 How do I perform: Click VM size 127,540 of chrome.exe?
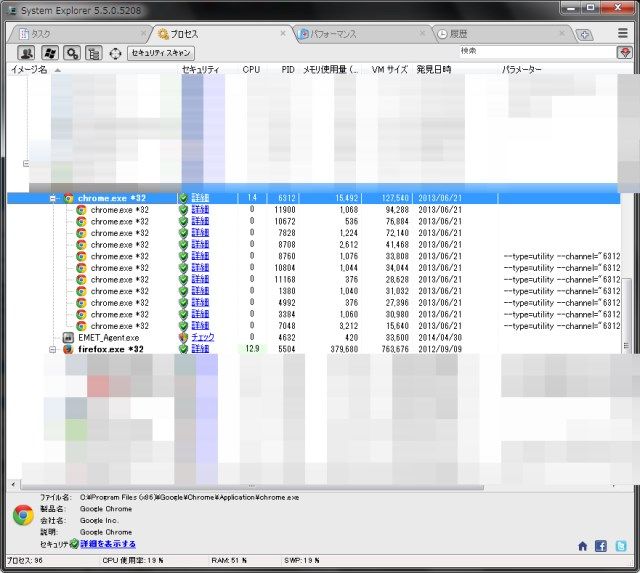pos(395,198)
